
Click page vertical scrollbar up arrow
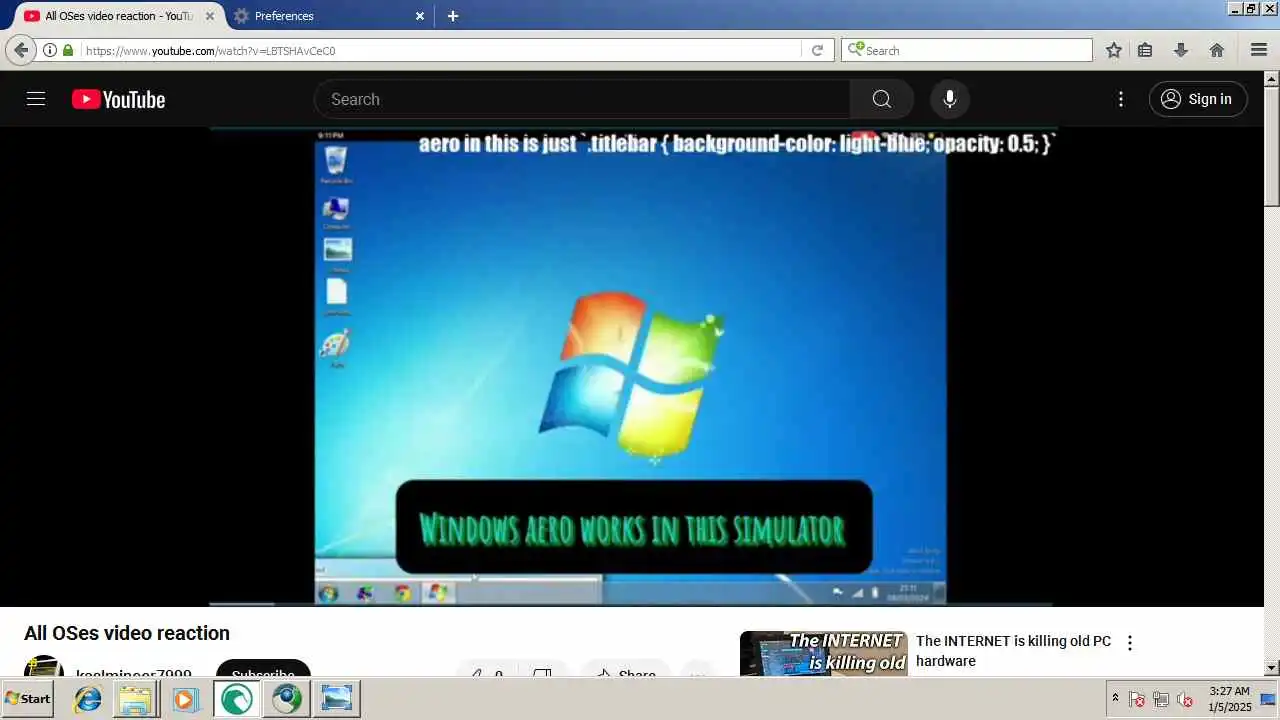pos(1272,78)
